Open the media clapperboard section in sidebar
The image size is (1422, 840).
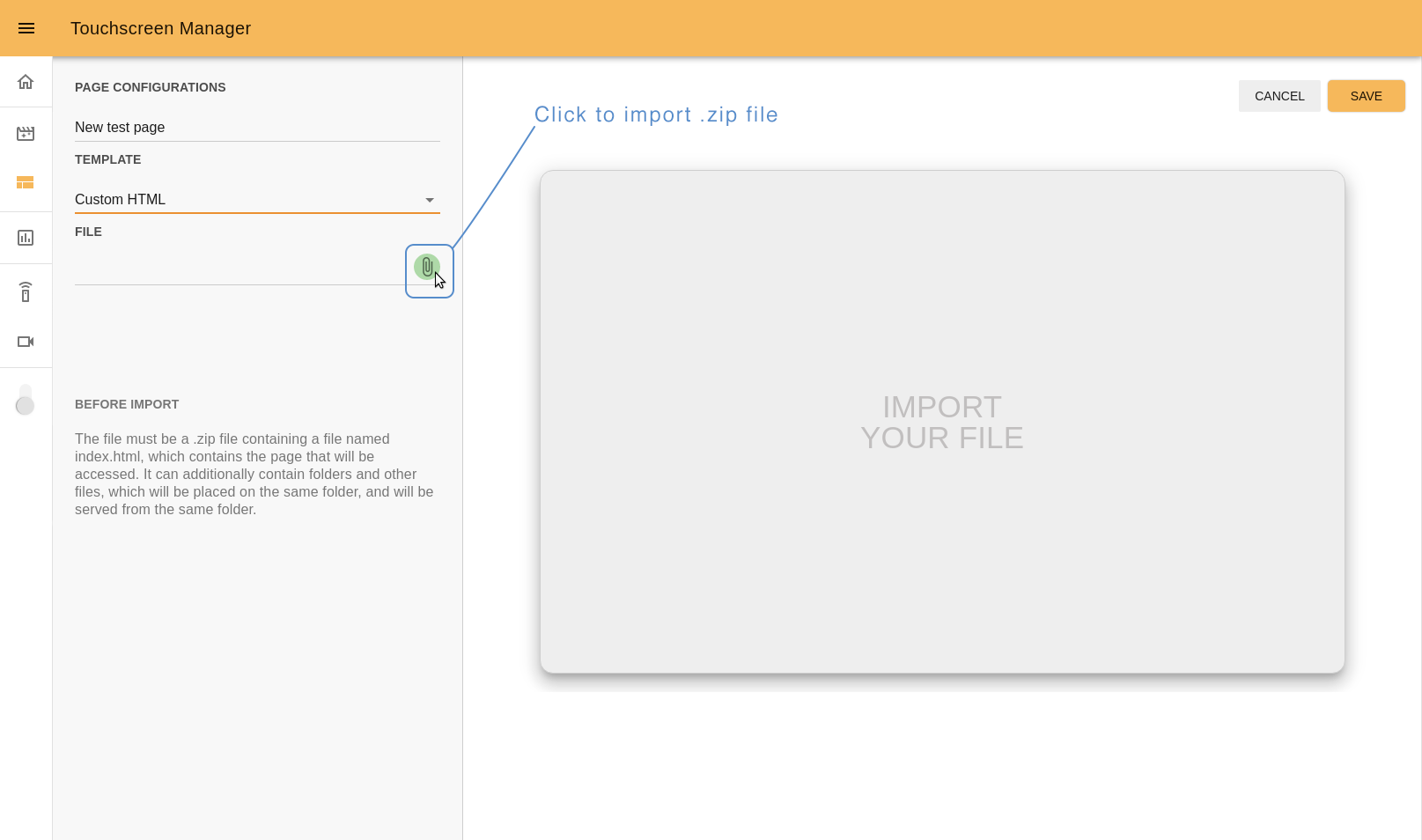[x=26, y=134]
